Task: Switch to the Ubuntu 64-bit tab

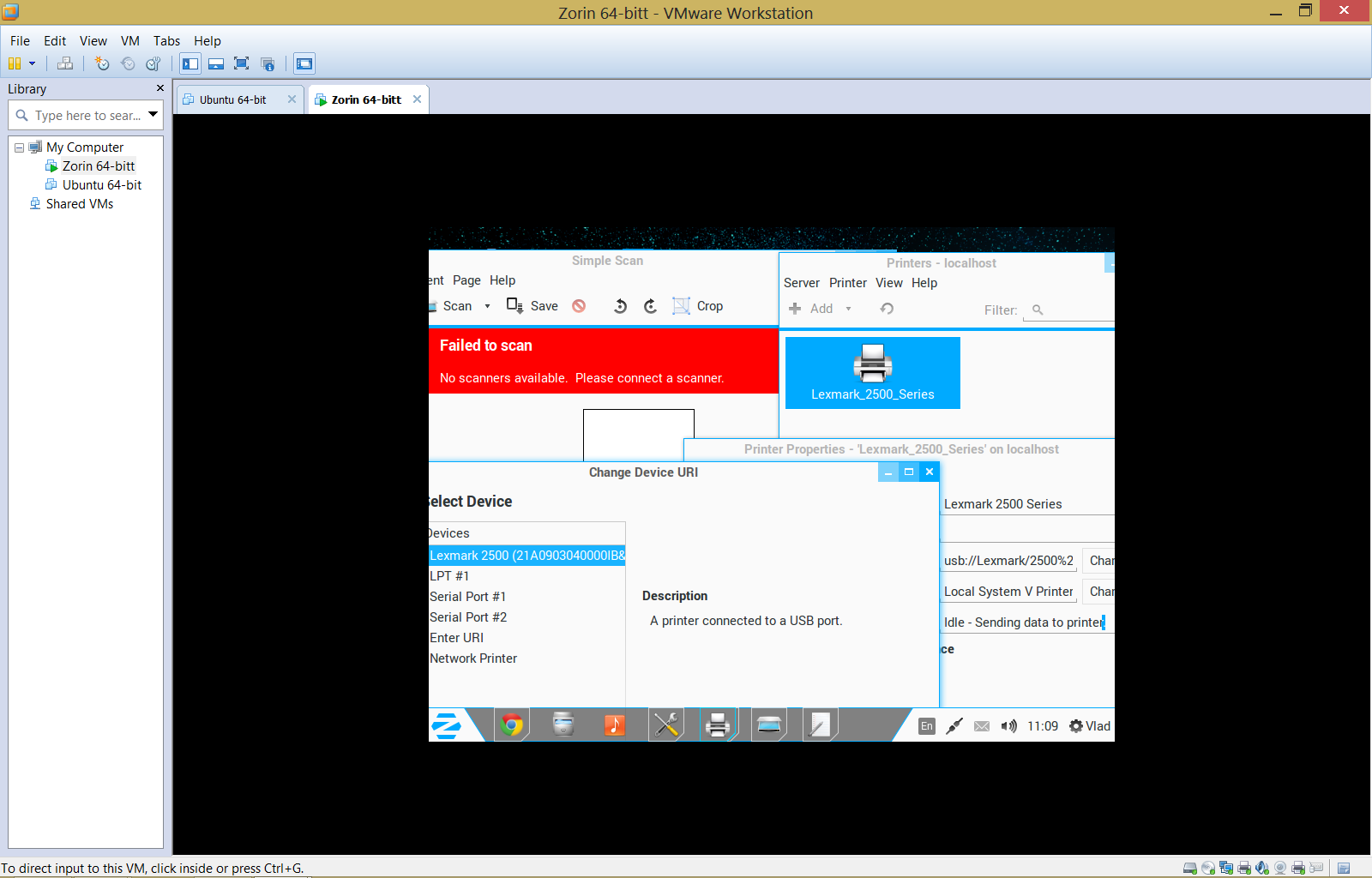Action: click(232, 99)
